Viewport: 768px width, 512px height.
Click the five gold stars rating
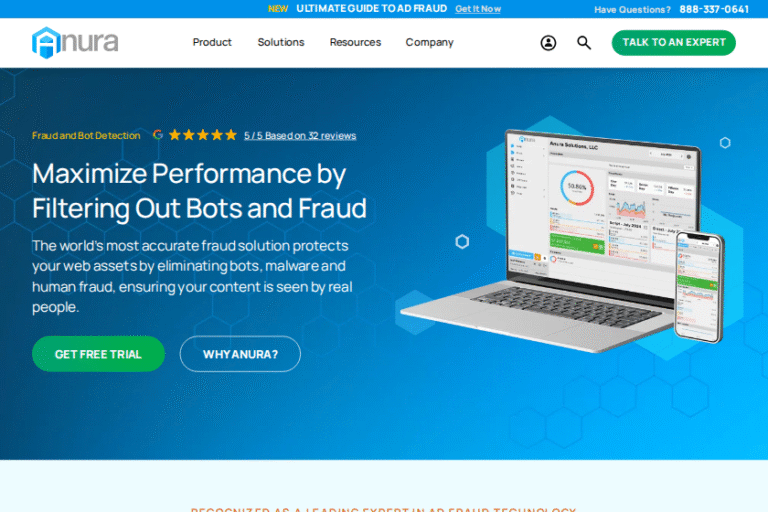click(203, 135)
